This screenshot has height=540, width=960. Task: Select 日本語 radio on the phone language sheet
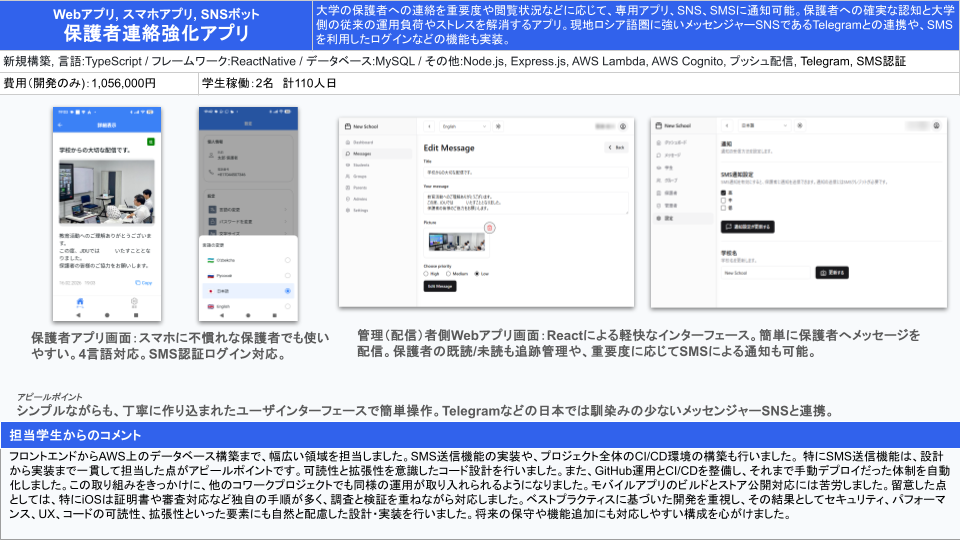tap(288, 291)
